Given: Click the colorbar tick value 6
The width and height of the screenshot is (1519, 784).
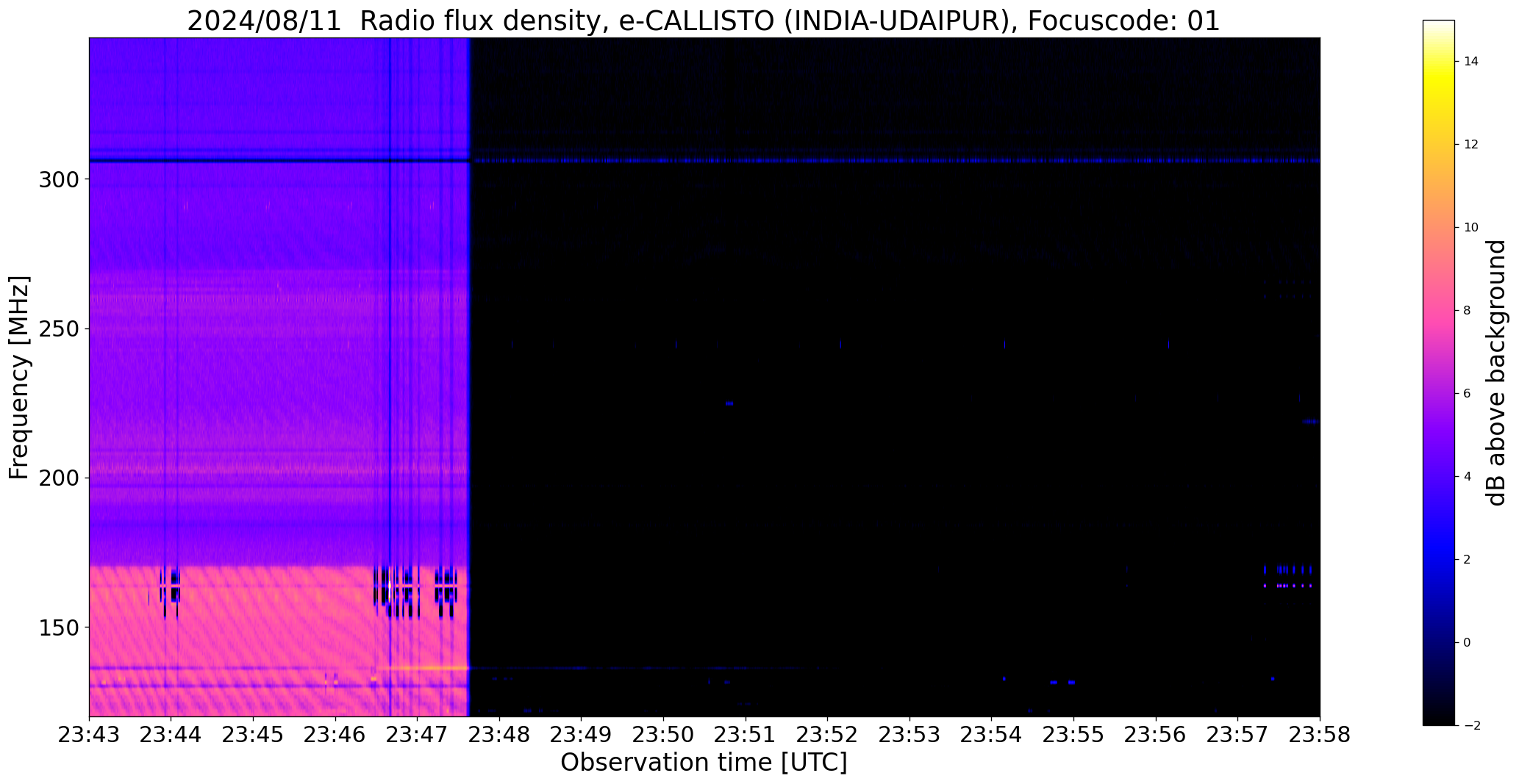Looking at the screenshot, I should (1468, 393).
